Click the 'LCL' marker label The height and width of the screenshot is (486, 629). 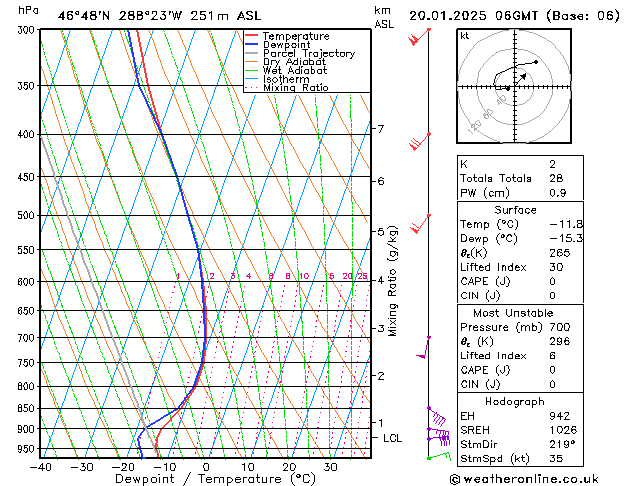pyautogui.click(x=392, y=438)
